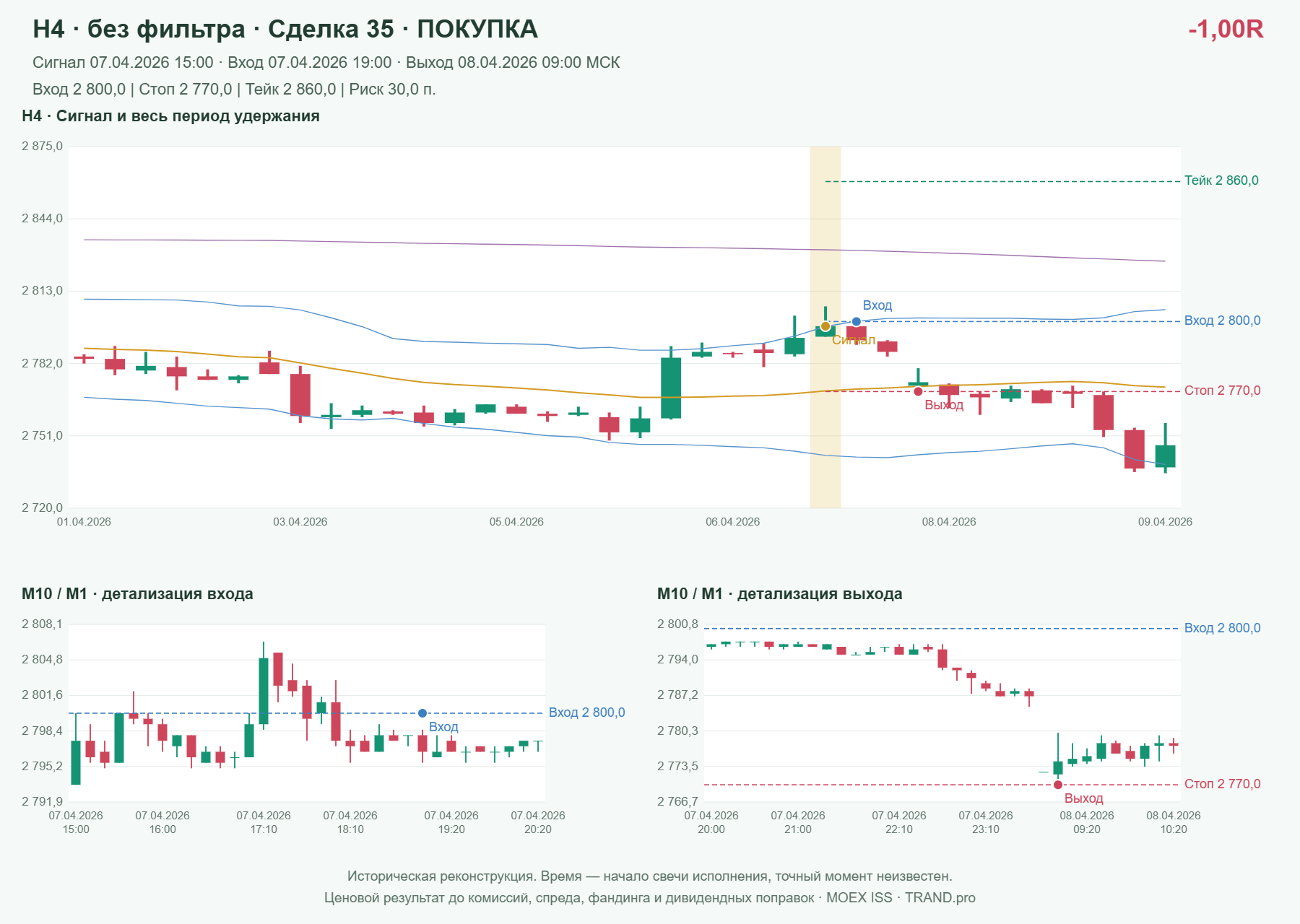Click the 2 801,6 axis label on the entry chart
Viewport: 1300px width, 924px height.
tap(42, 695)
